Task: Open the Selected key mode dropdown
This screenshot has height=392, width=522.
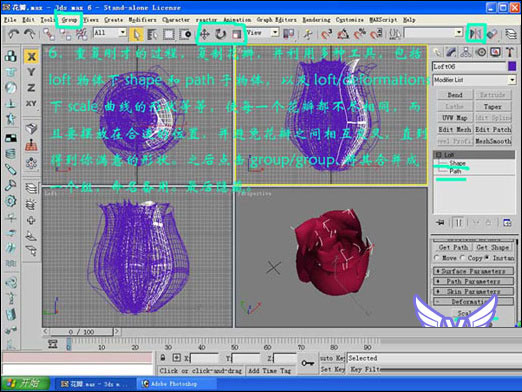Action: tap(434, 358)
